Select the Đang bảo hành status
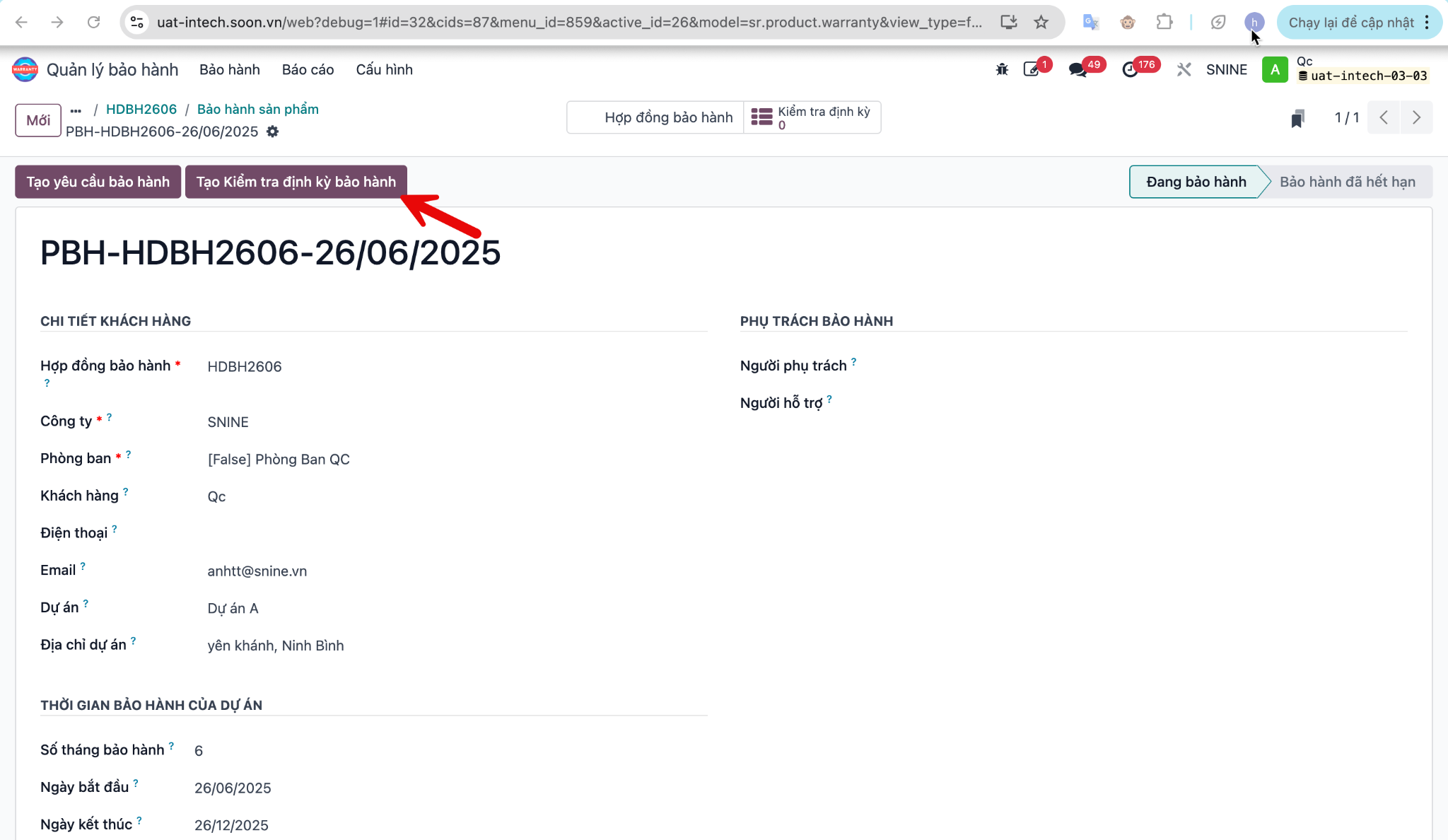 tap(1196, 182)
